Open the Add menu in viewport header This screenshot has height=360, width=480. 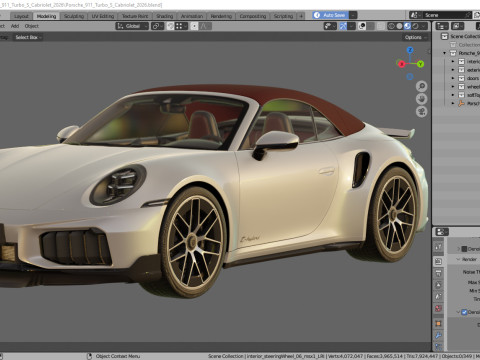pyautogui.click(x=15, y=26)
